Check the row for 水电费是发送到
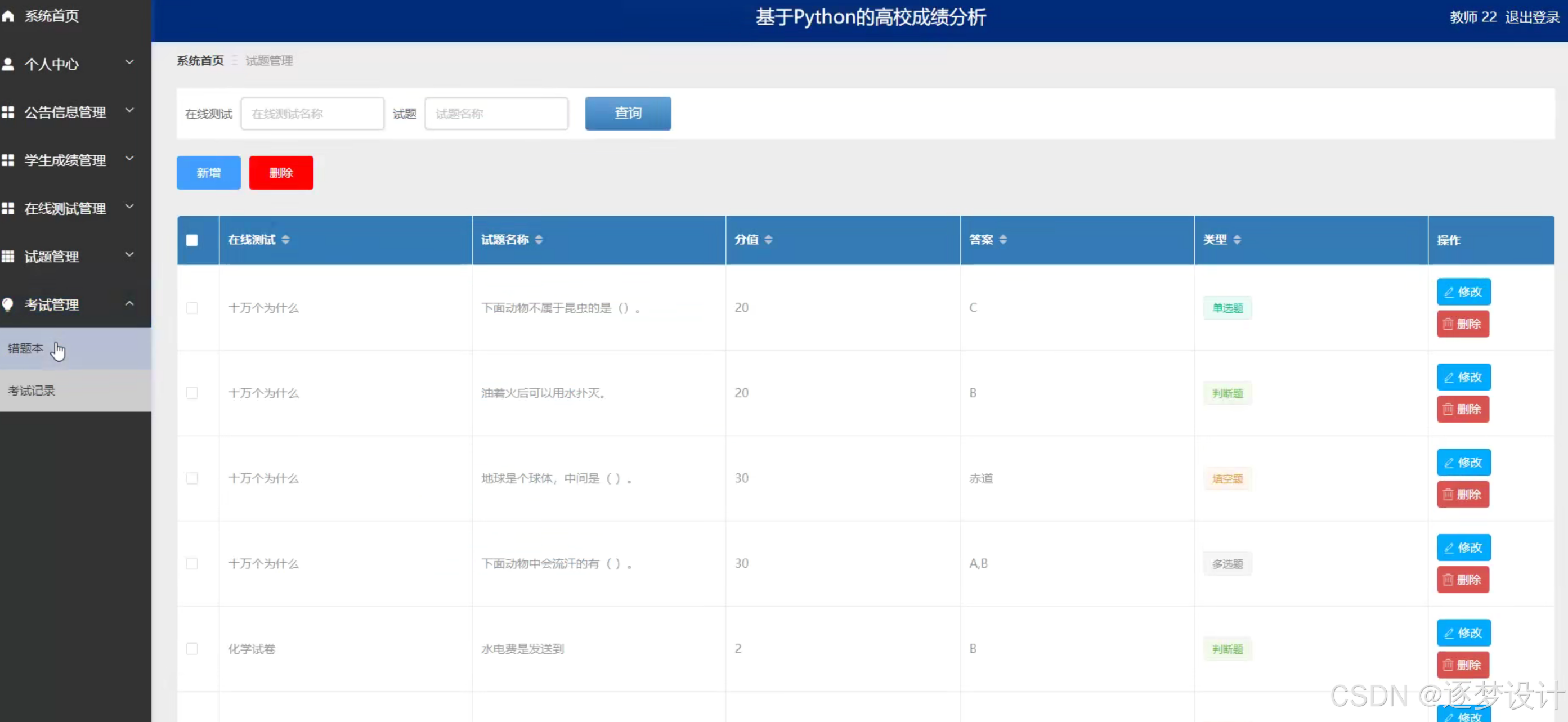This screenshot has height=722, width=1568. click(x=192, y=649)
